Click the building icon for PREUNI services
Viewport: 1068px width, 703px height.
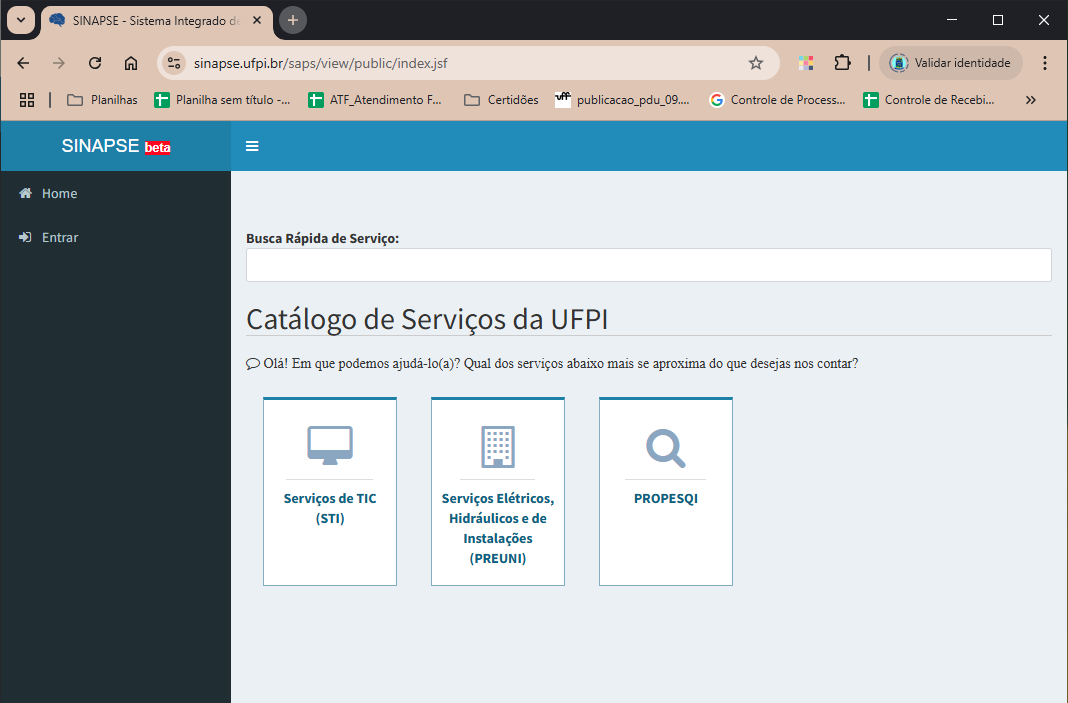coord(498,447)
